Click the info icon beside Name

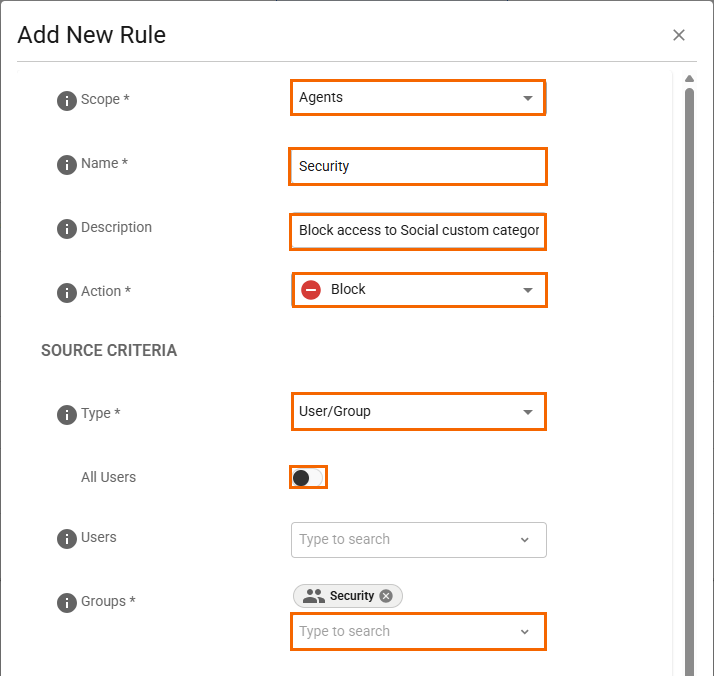click(x=67, y=165)
